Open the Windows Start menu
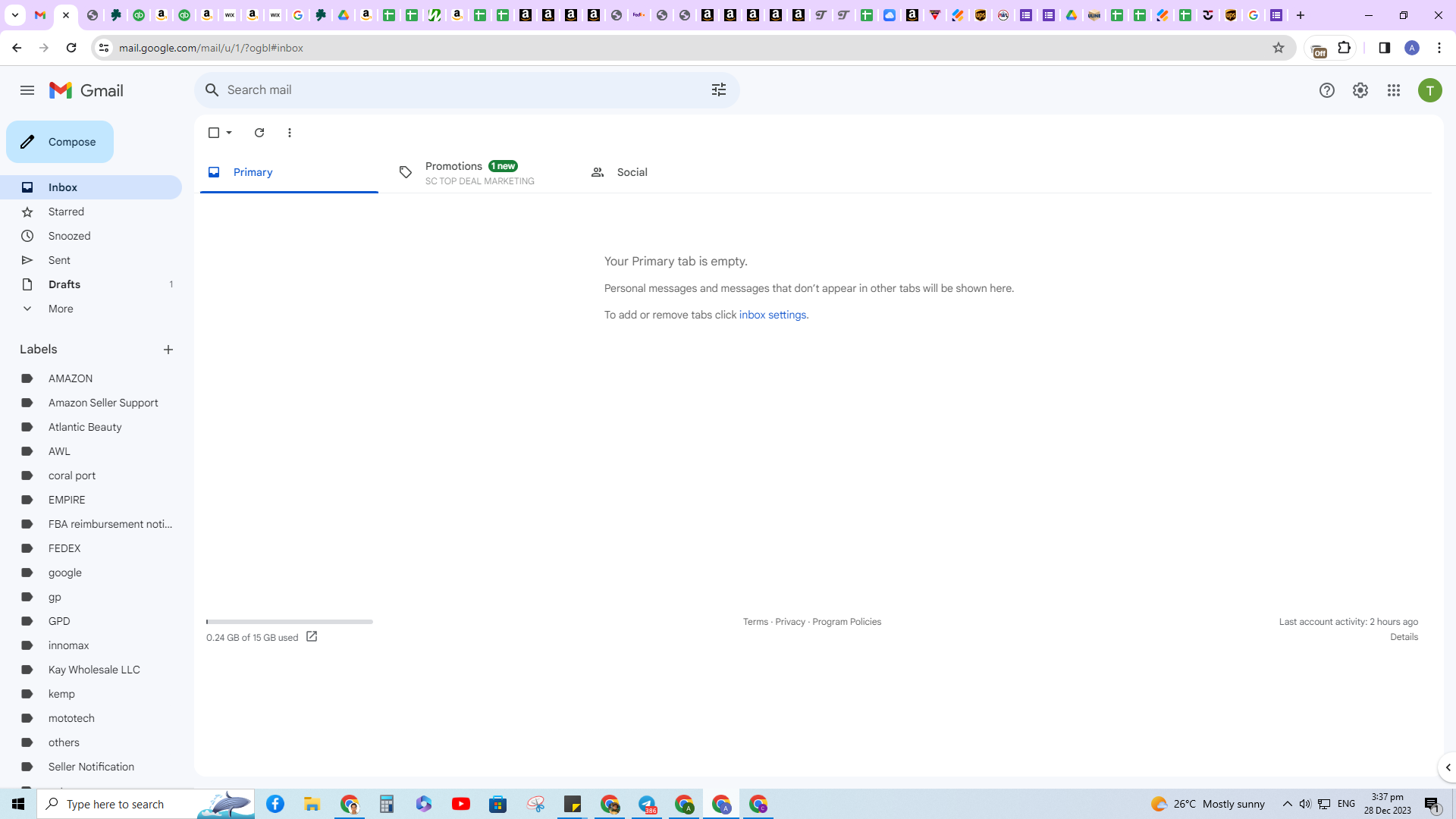The height and width of the screenshot is (819, 1456). (18, 804)
